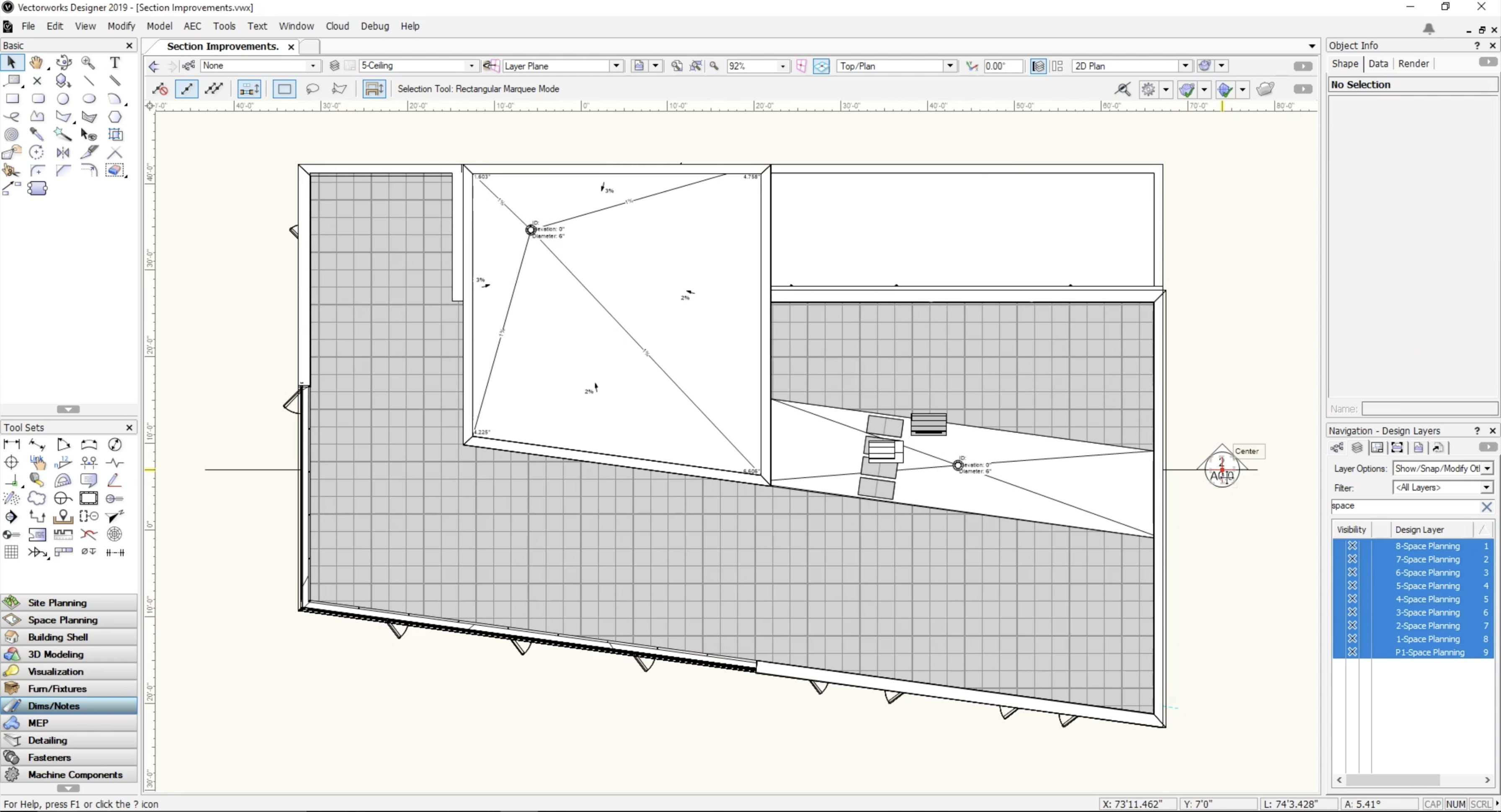This screenshot has height=812, width=1501.
Task: Select the Circle tool
Action: (63, 98)
